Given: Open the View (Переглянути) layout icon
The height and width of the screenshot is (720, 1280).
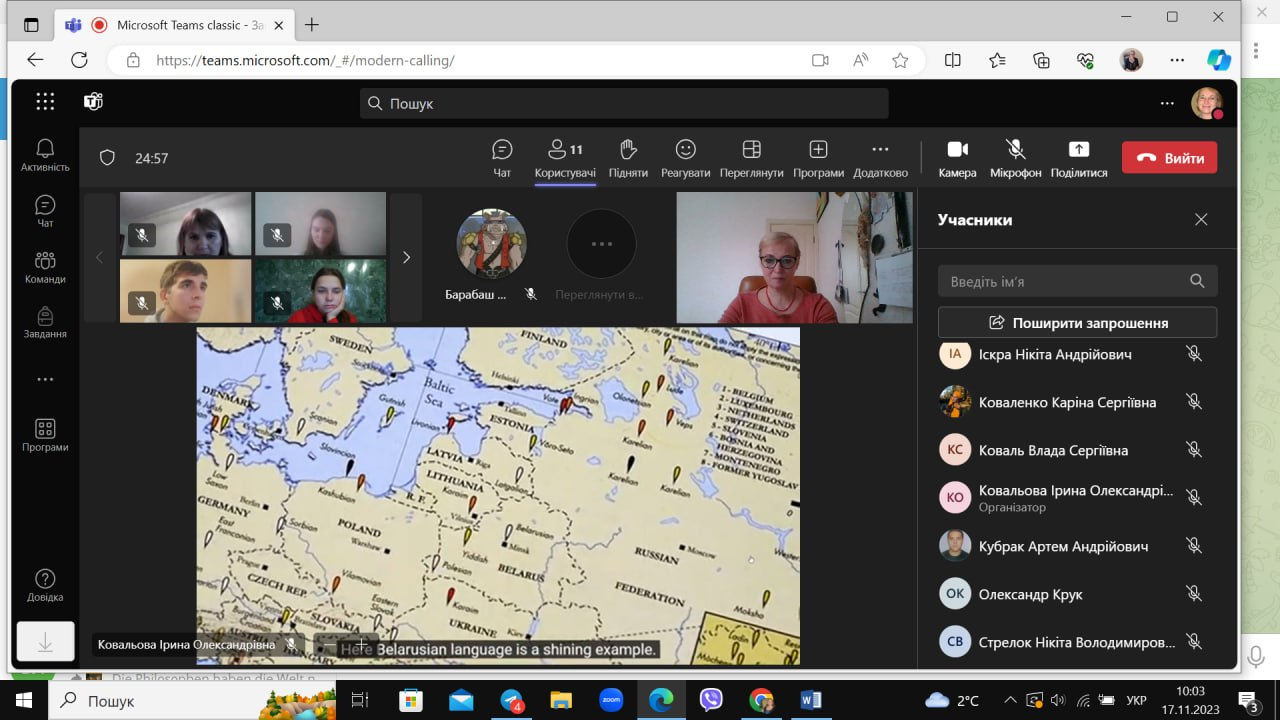Looking at the screenshot, I should [x=751, y=157].
